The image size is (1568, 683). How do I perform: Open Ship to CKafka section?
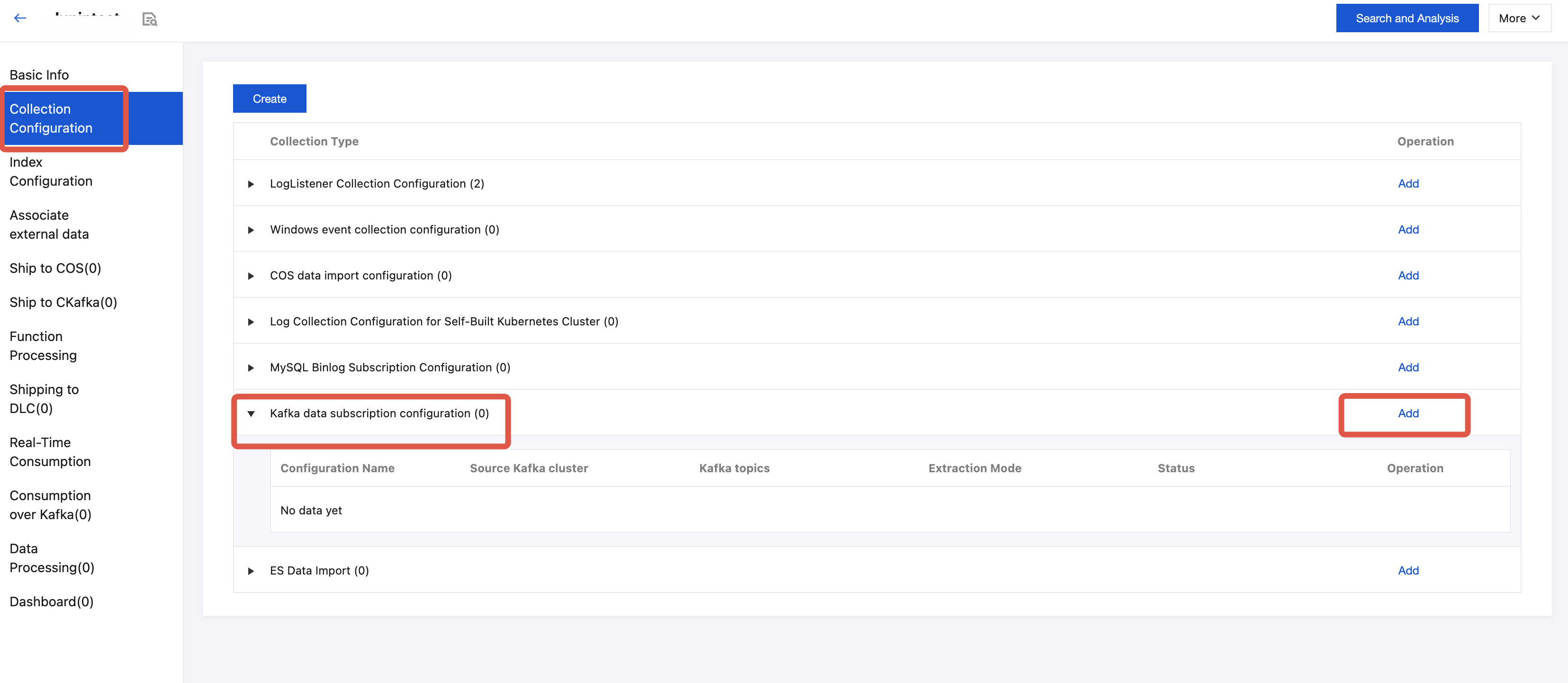[63, 303]
